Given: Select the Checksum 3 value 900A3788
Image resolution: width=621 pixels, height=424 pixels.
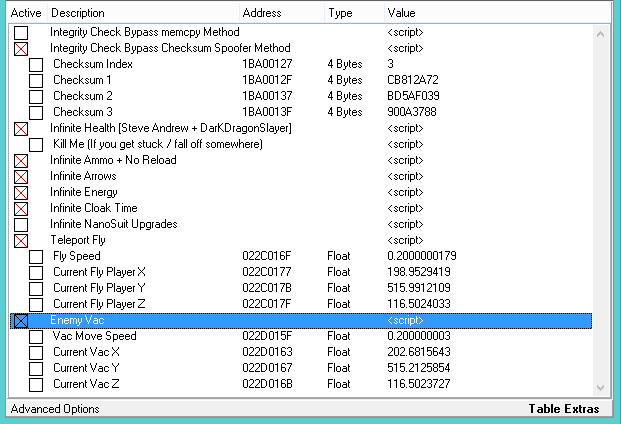Looking at the screenshot, I should 411,112.
